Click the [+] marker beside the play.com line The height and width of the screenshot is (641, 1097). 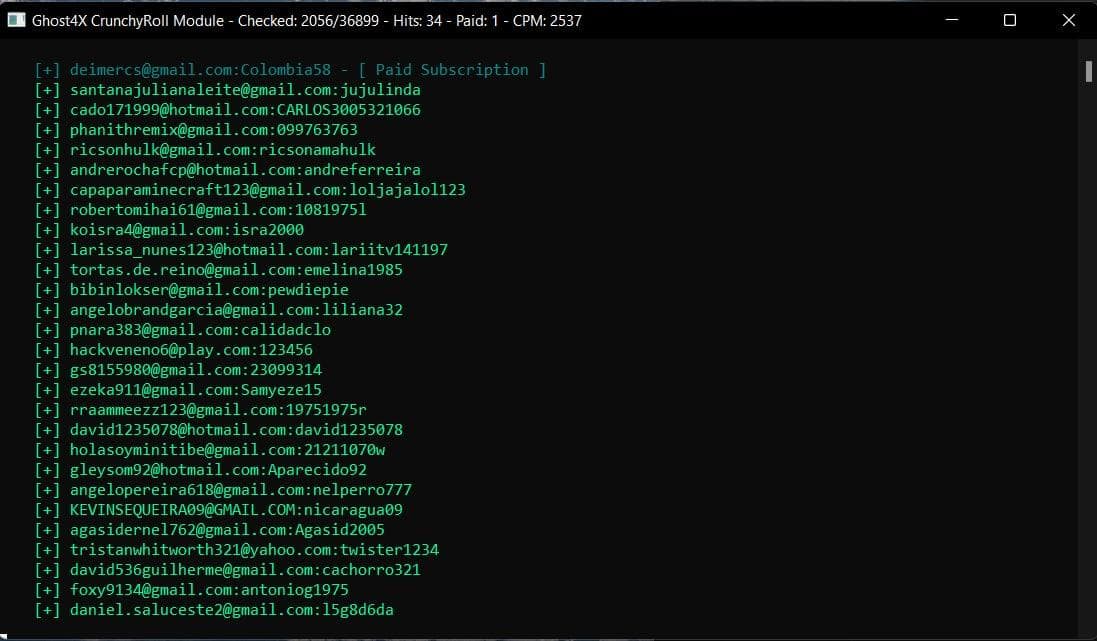pyautogui.click(x=47, y=350)
